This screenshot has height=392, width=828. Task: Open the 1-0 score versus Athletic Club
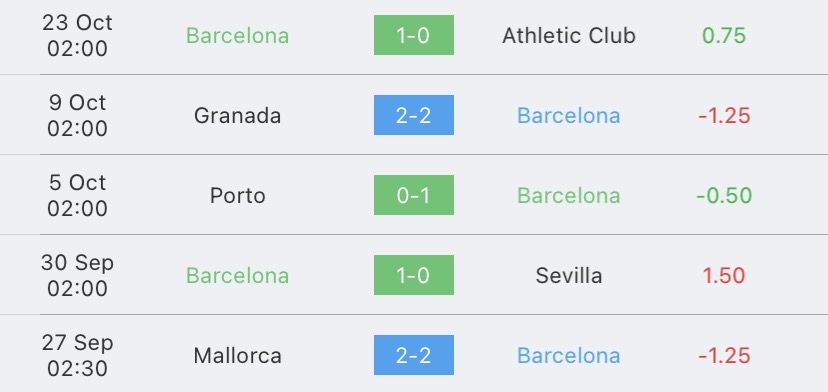point(413,35)
